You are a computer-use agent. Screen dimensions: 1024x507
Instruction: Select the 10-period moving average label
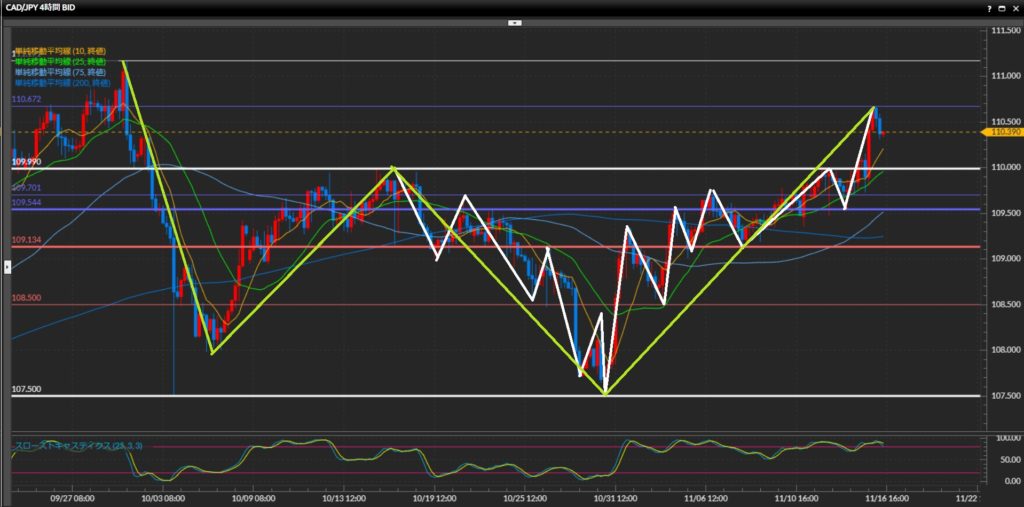tap(60, 50)
